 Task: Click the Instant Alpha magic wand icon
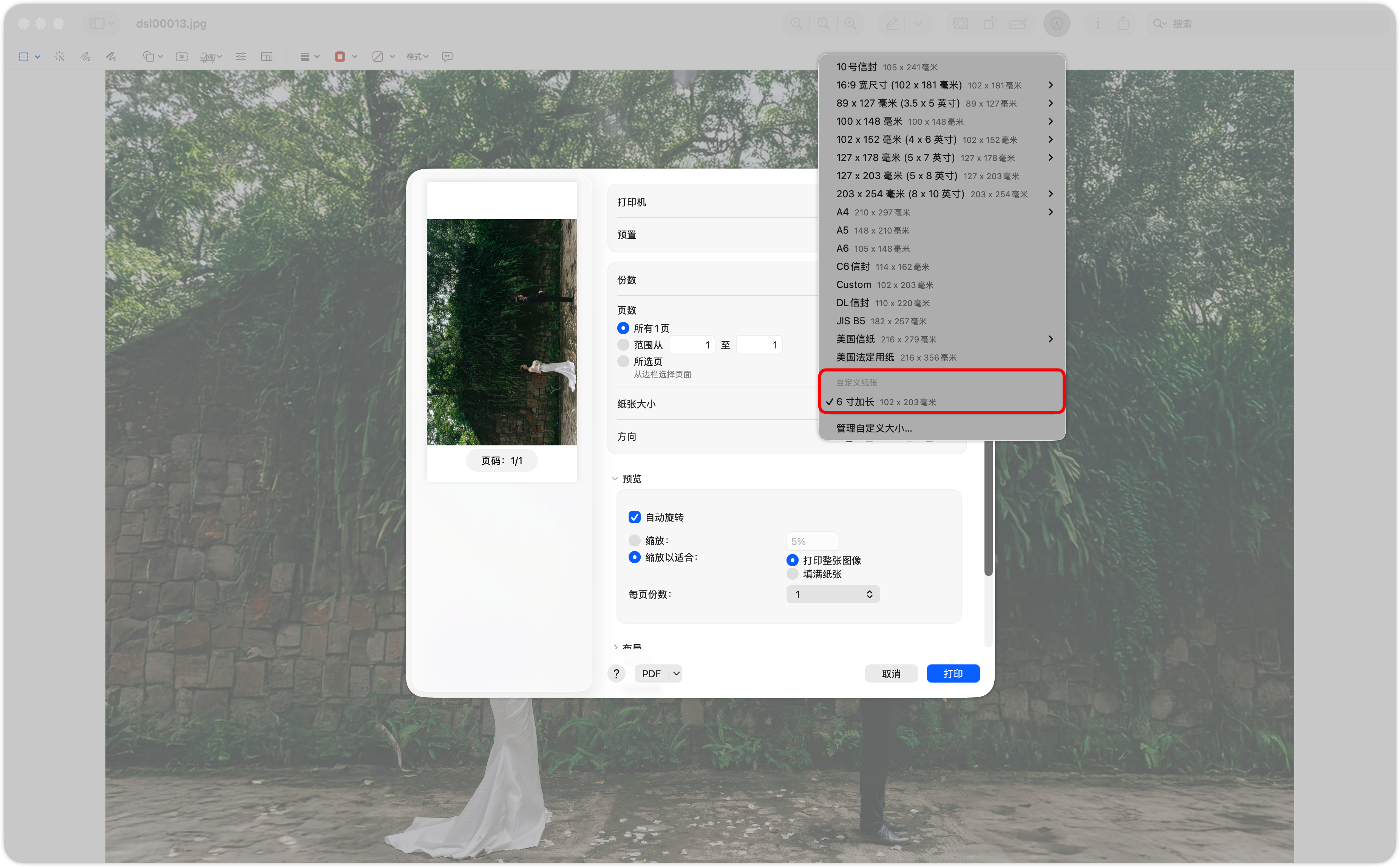[60, 57]
